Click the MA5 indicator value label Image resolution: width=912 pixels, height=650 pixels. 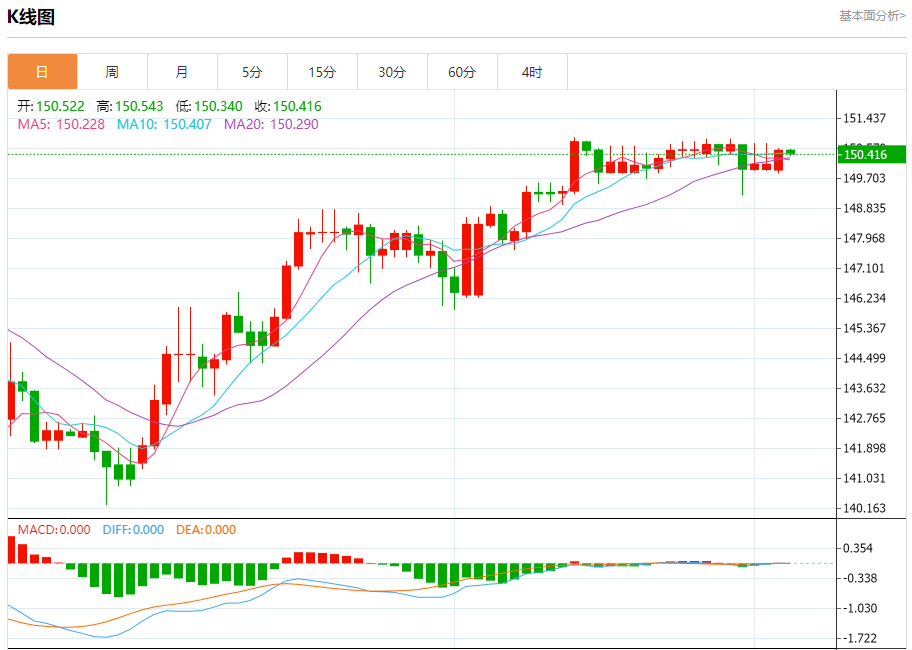[x=61, y=124]
